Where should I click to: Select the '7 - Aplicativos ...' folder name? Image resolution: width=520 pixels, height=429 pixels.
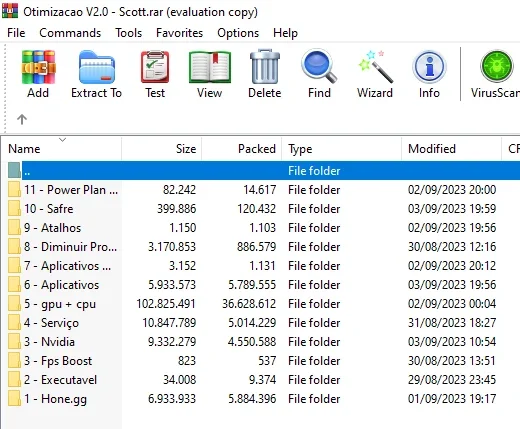(67, 266)
